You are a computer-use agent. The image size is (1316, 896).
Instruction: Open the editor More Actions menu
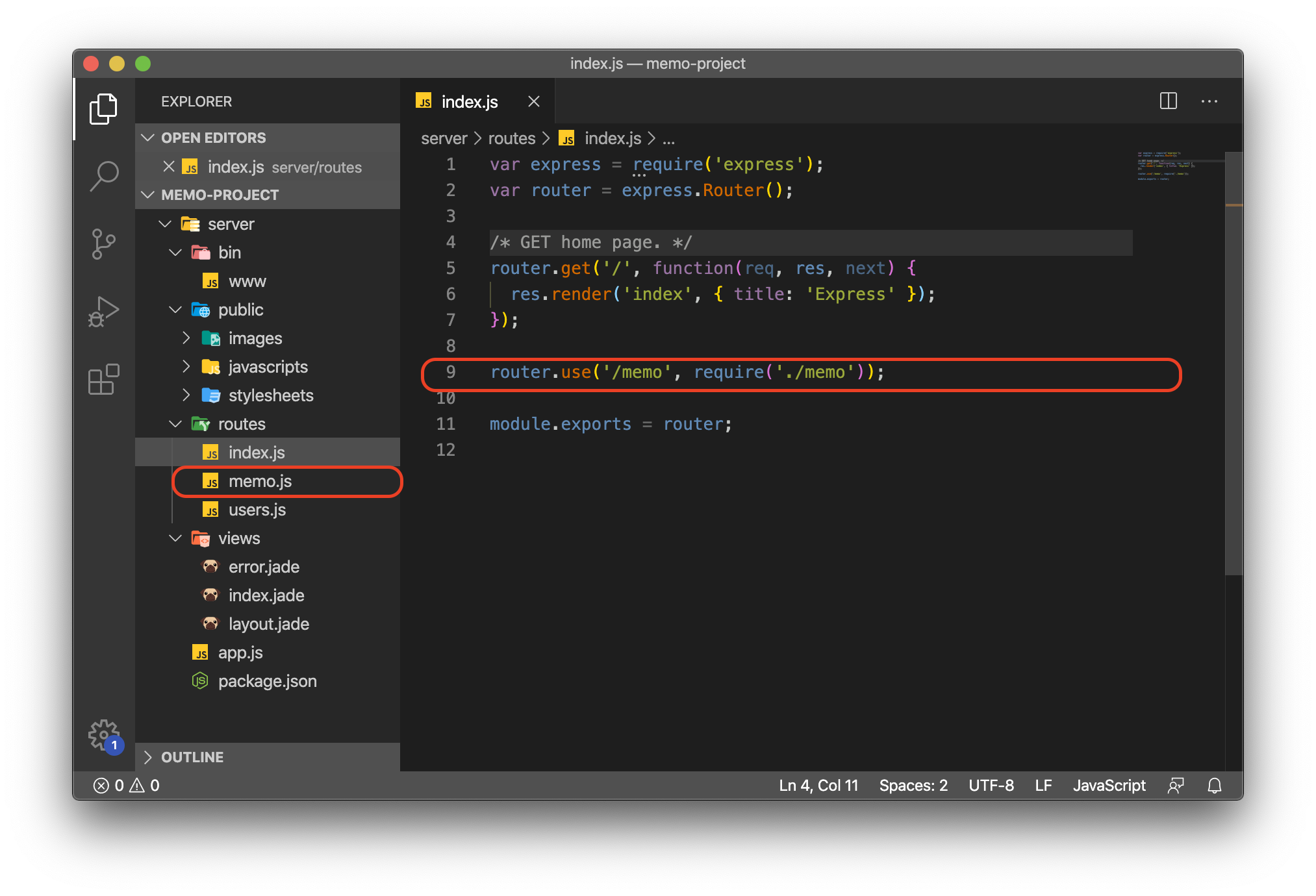coord(1209,101)
